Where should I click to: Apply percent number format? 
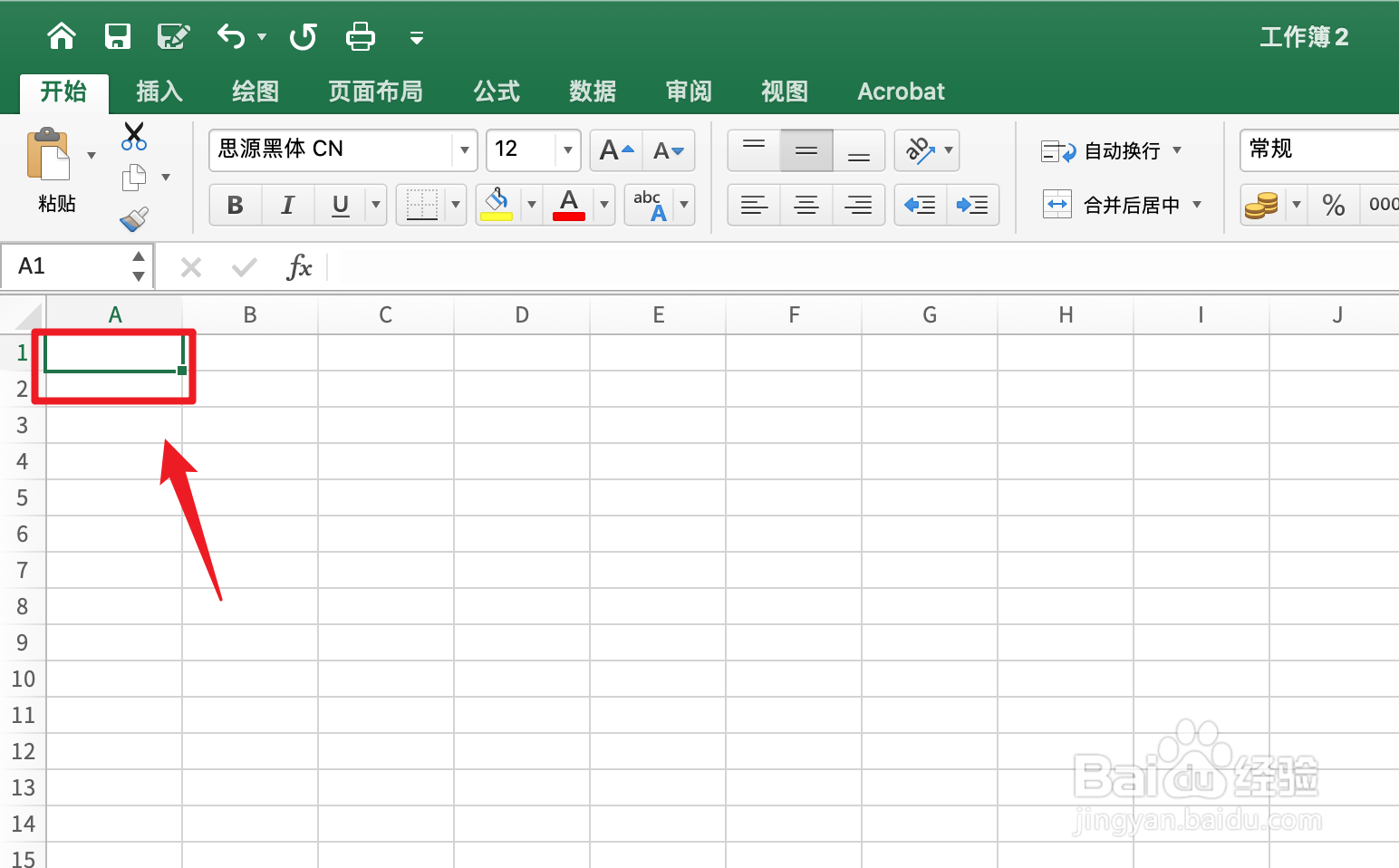click(1333, 205)
